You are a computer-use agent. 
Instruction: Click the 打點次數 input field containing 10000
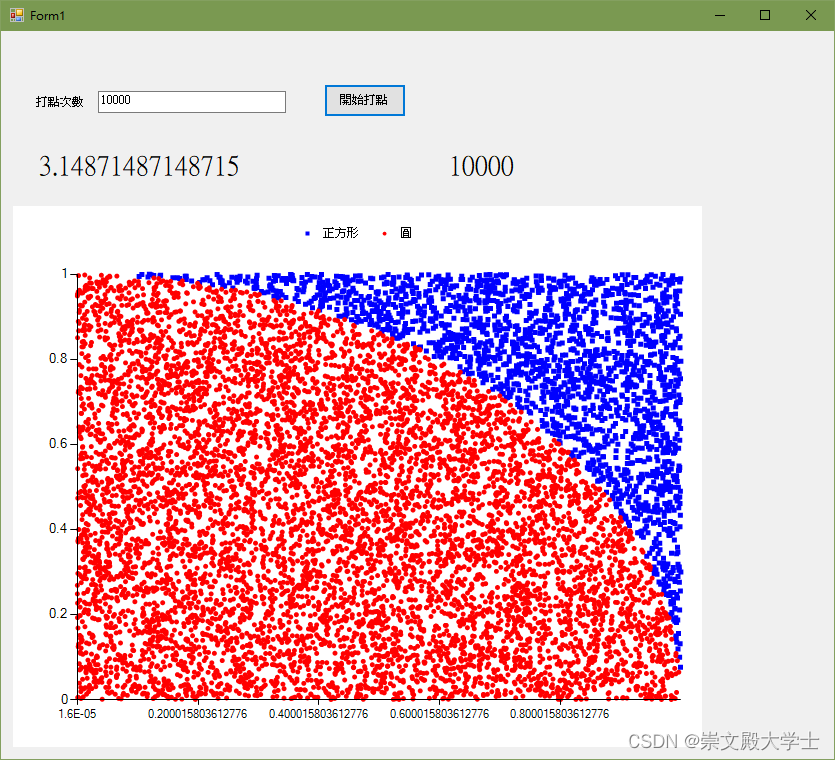click(192, 102)
